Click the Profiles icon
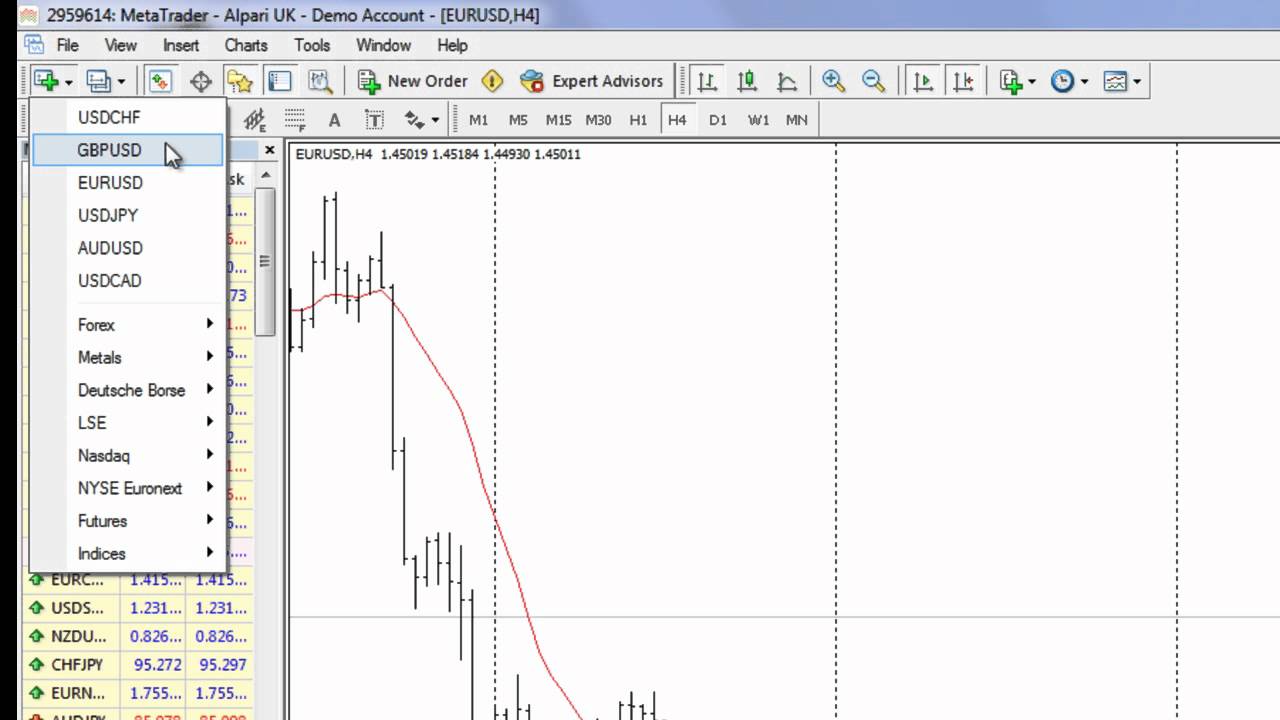 (98, 81)
